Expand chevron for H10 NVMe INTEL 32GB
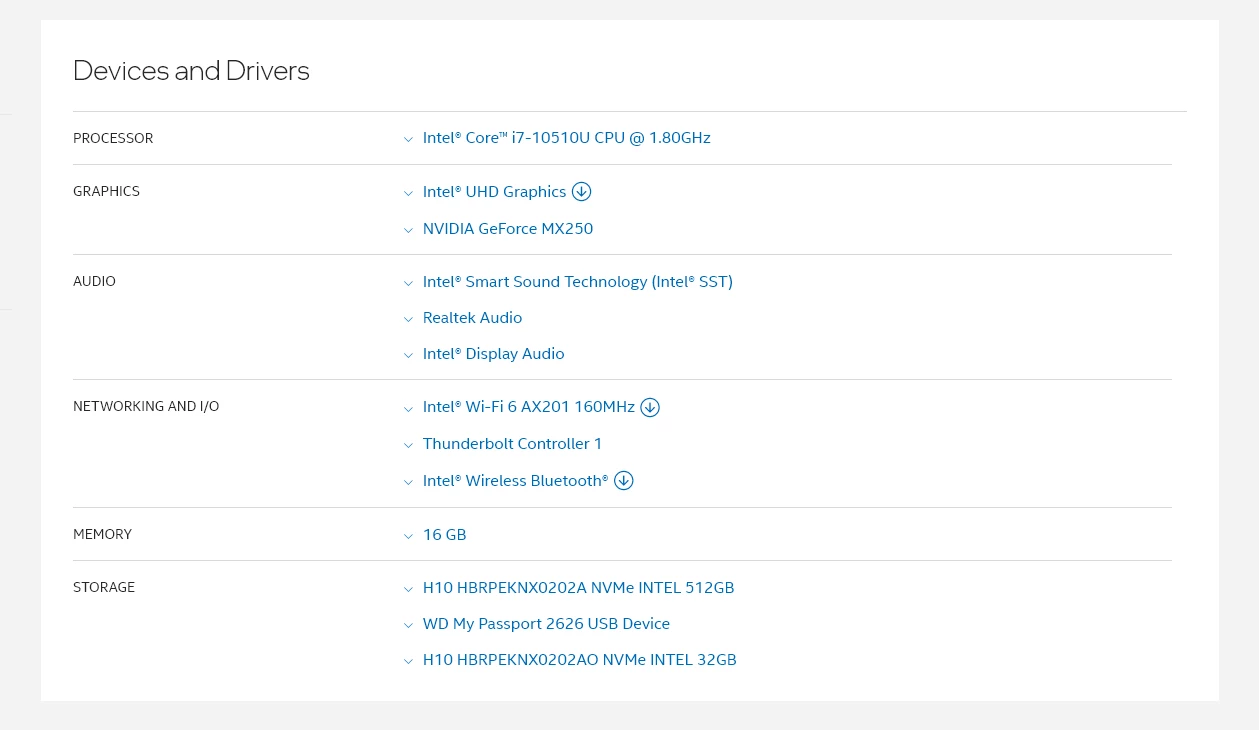Image resolution: width=1259 pixels, height=730 pixels. [408, 661]
